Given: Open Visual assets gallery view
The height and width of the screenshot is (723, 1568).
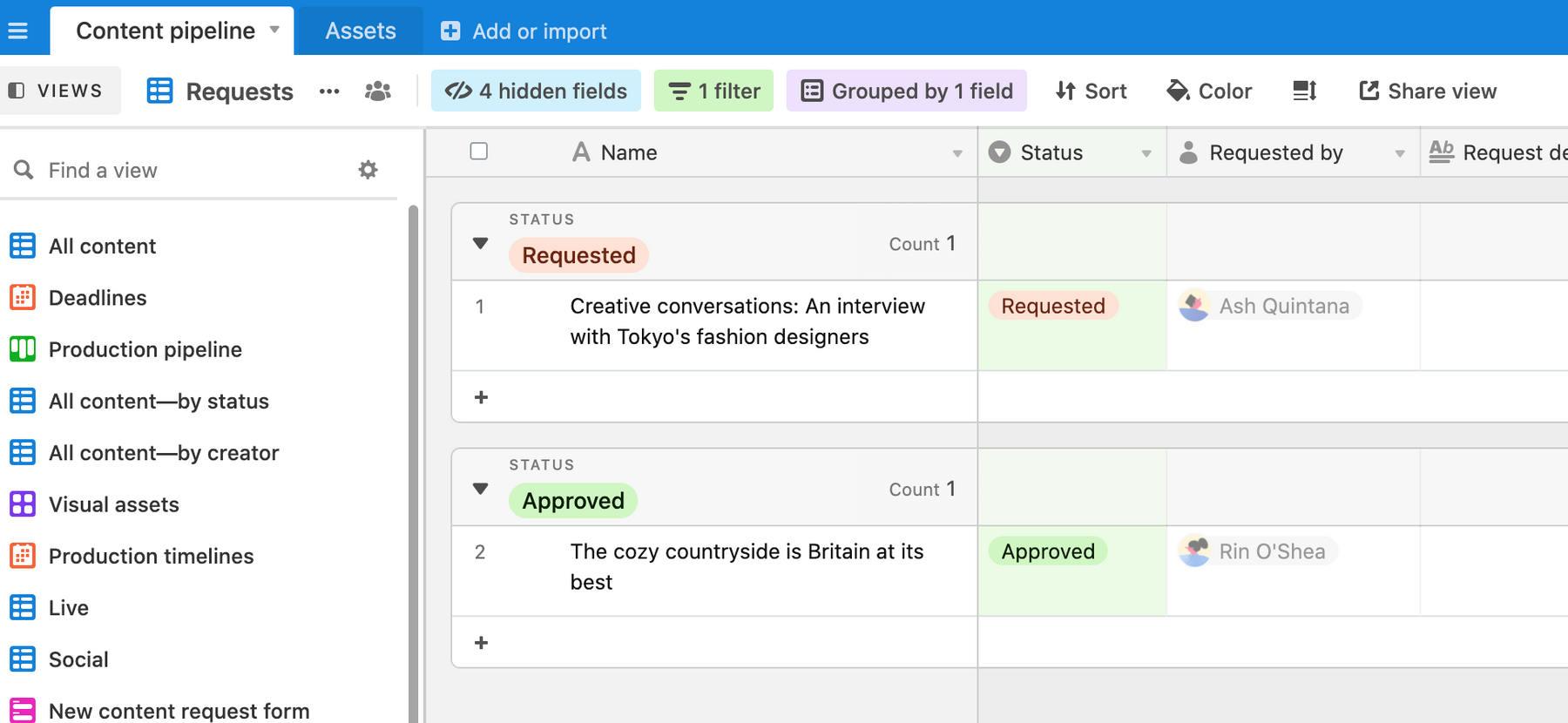Looking at the screenshot, I should tap(113, 504).
